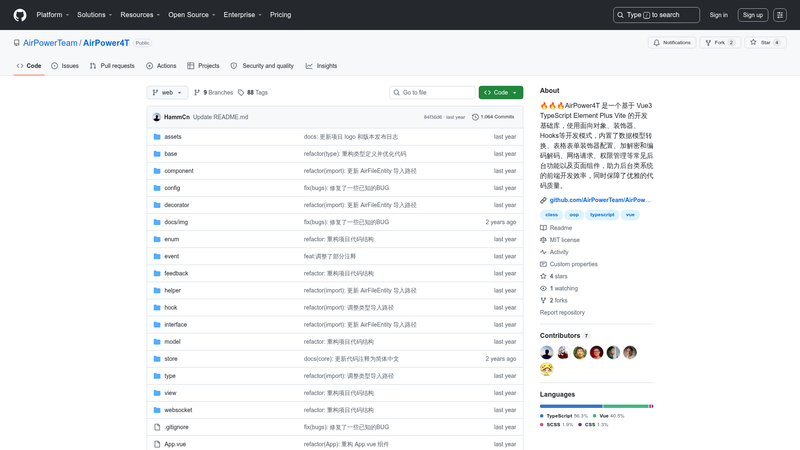800x450 pixels.
Task: Click the typescript topic tag
Action: 602,215
